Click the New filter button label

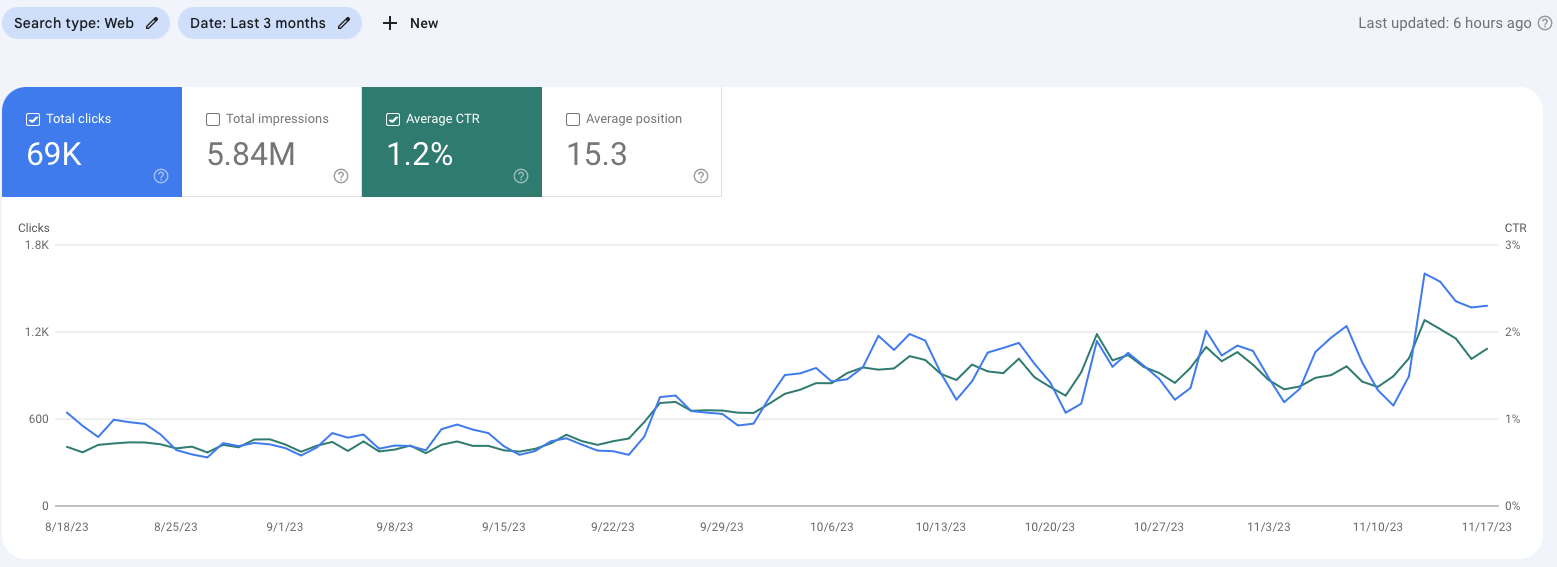coord(424,23)
